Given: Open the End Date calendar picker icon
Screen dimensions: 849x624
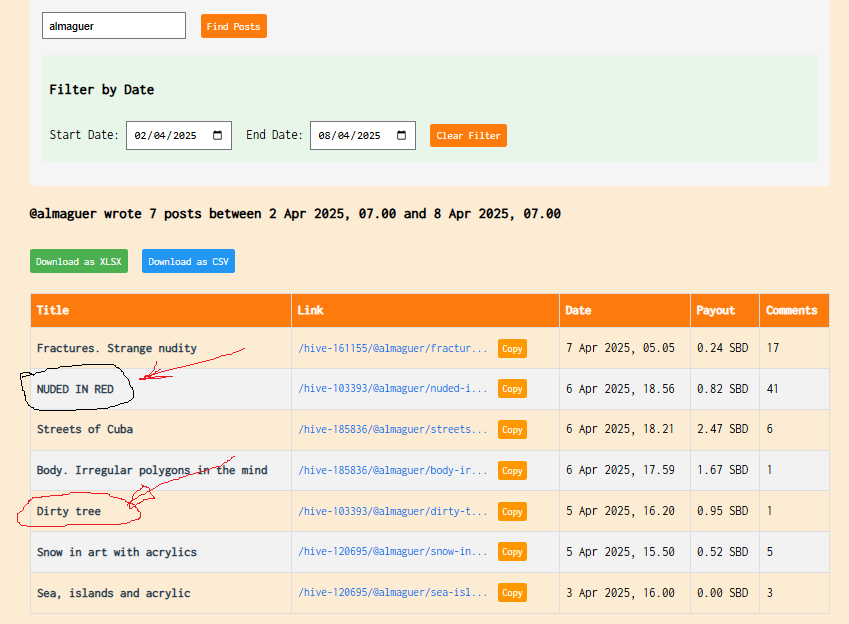Looking at the screenshot, I should pyautogui.click(x=401, y=135).
